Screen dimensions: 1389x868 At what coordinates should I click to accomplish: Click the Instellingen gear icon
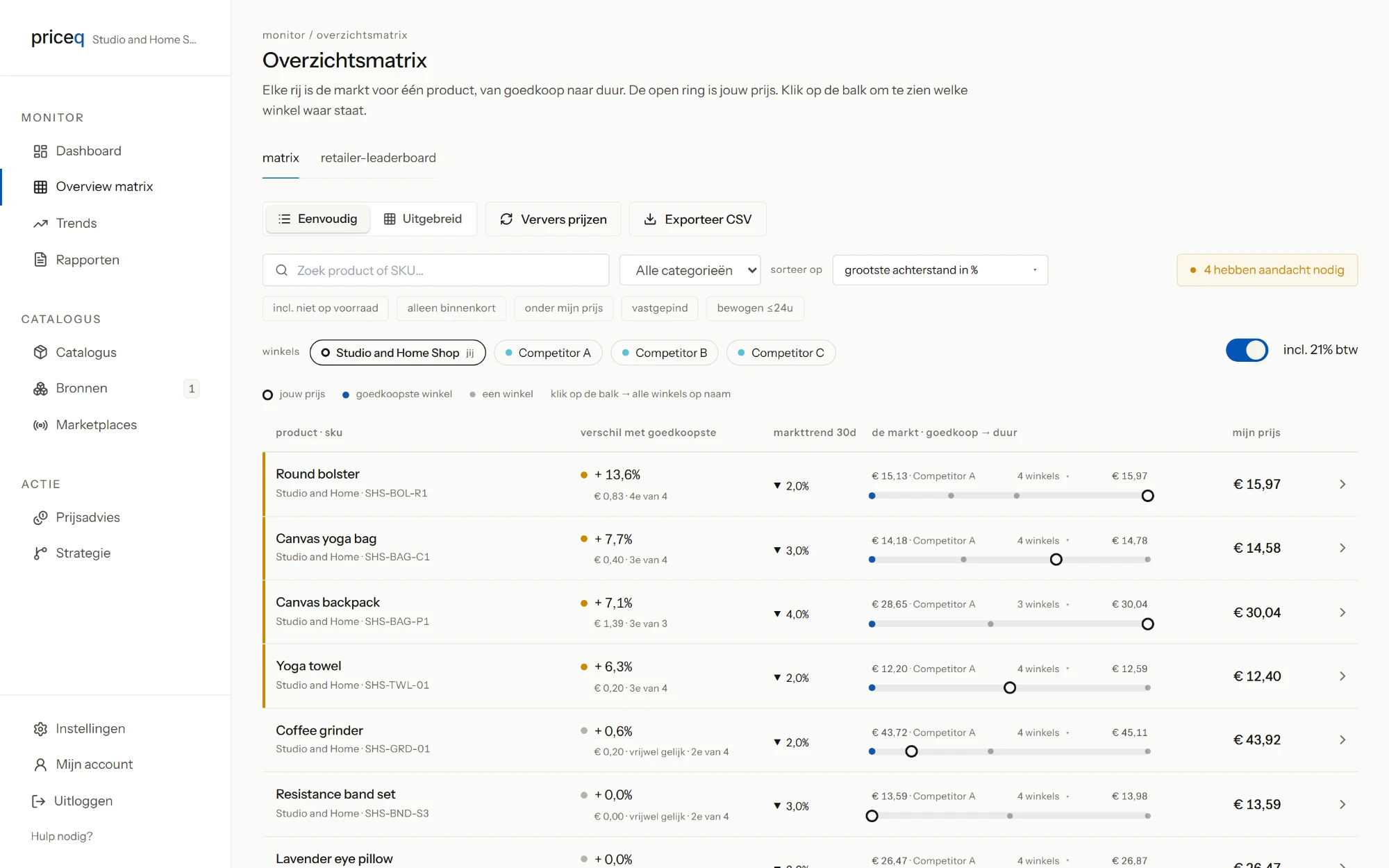[40, 728]
